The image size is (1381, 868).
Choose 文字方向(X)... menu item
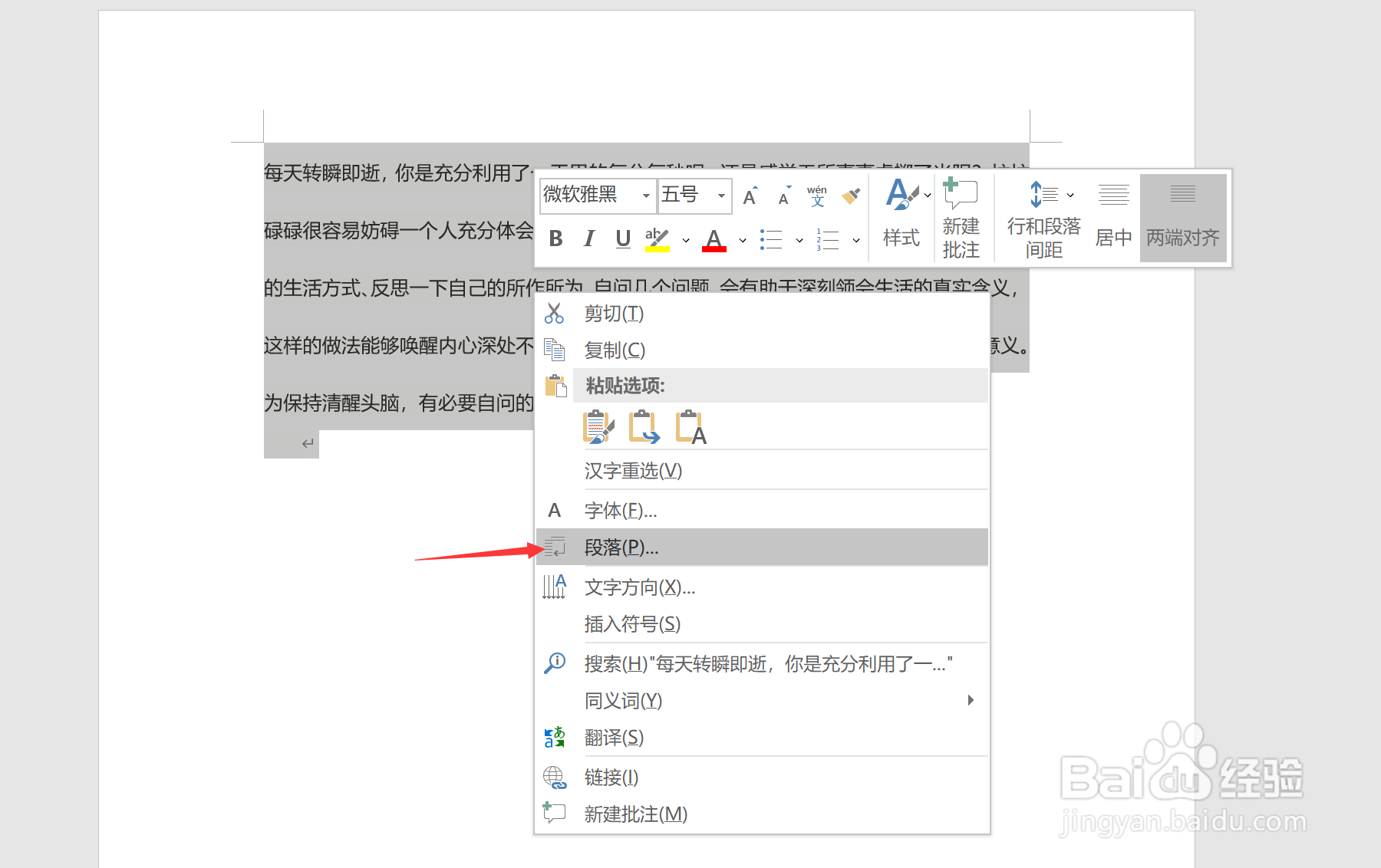click(x=762, y=587)
